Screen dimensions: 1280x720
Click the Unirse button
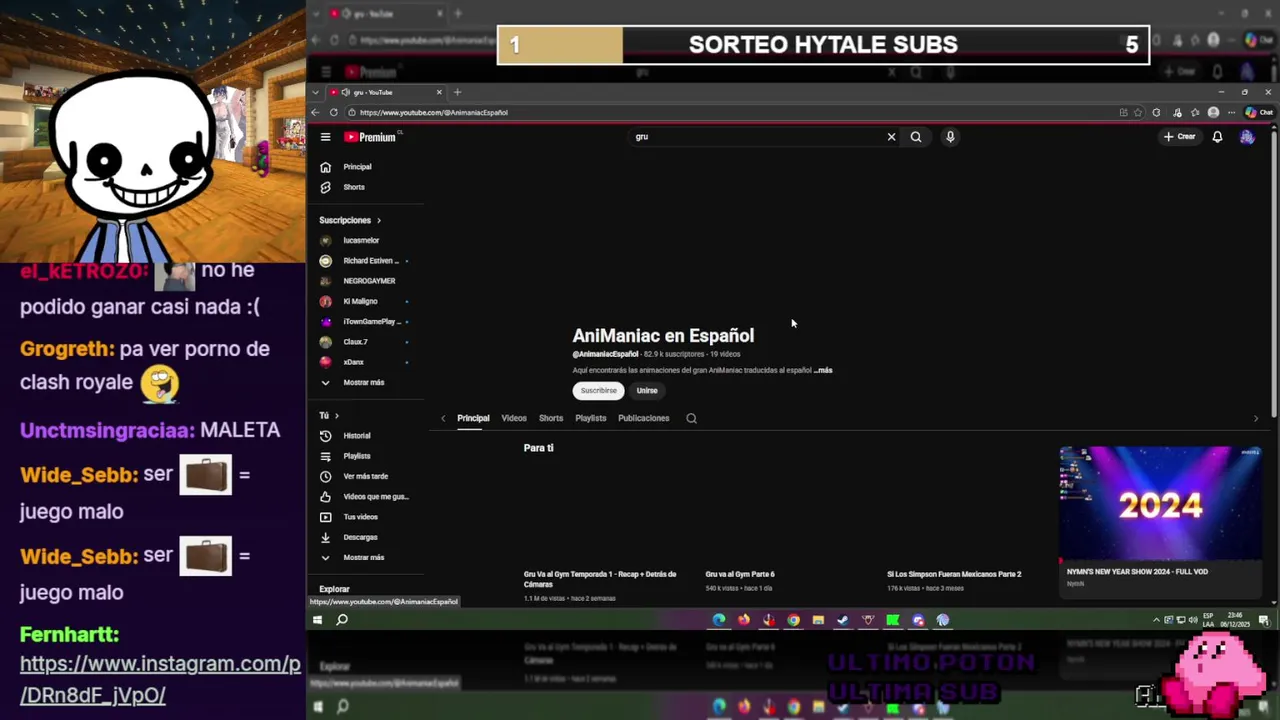pyautogui.click(x=647, y=391)
